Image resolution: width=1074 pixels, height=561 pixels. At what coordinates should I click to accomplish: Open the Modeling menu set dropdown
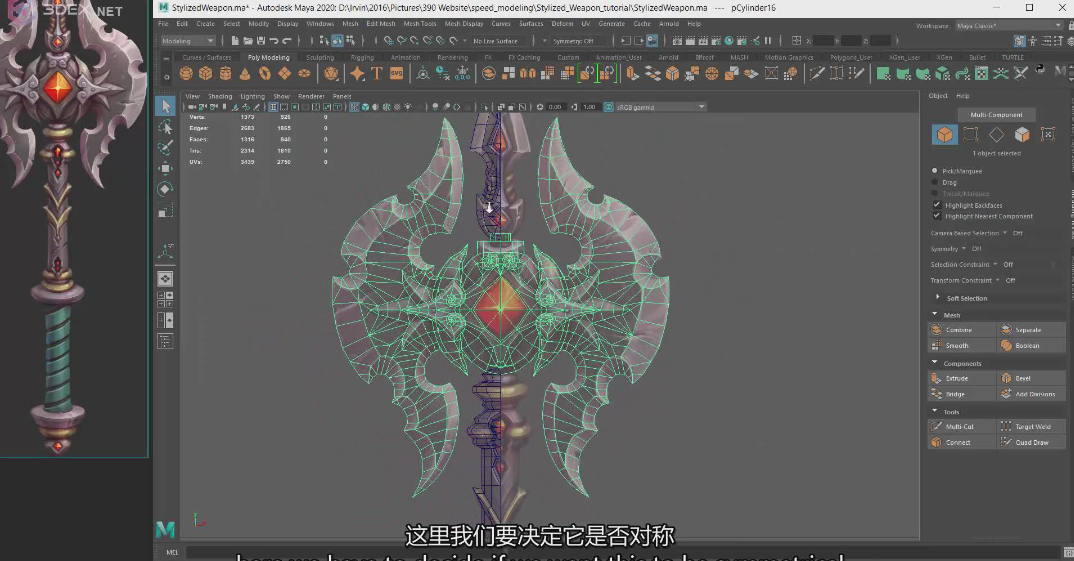[188, 41]
